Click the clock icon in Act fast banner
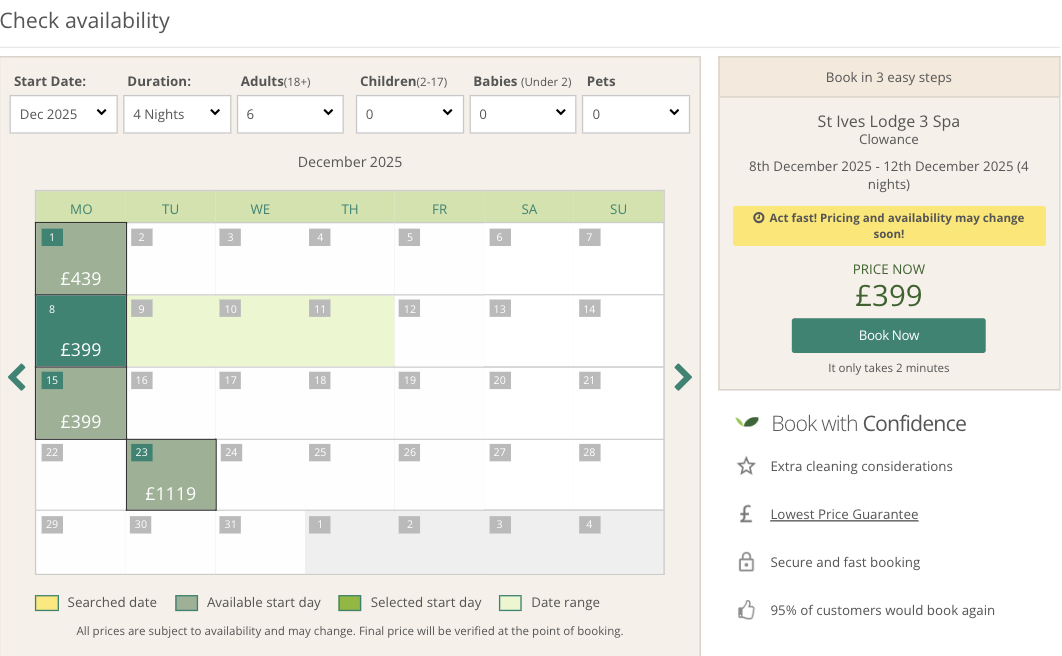This screenshot has width=1062, height=656. tap(759, 218)
